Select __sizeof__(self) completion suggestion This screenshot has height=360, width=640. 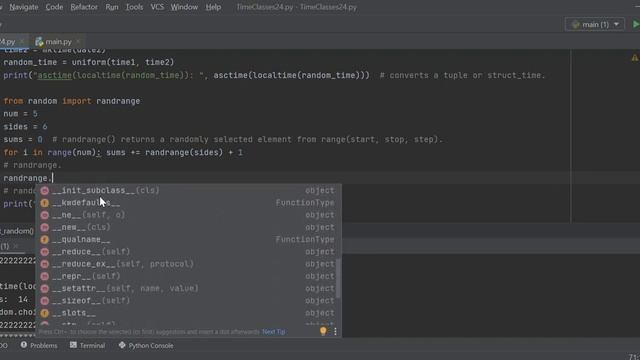189,301
